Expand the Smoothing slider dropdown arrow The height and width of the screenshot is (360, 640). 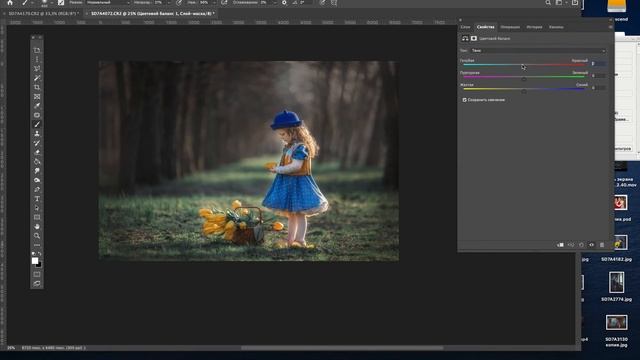(275, 3)
